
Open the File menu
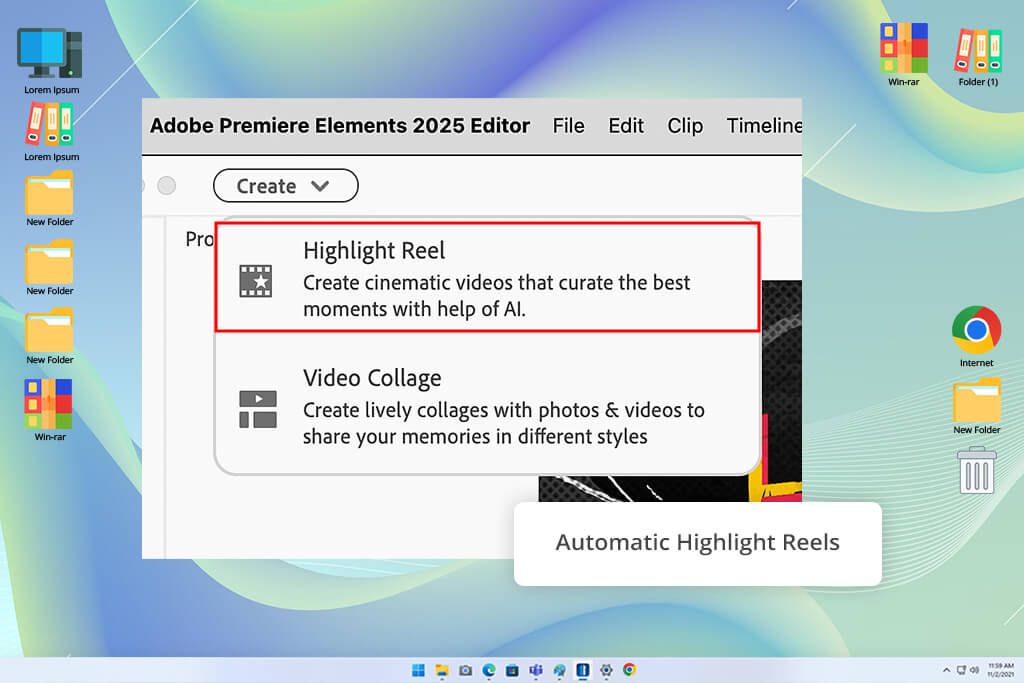click(x=568, y=125)
